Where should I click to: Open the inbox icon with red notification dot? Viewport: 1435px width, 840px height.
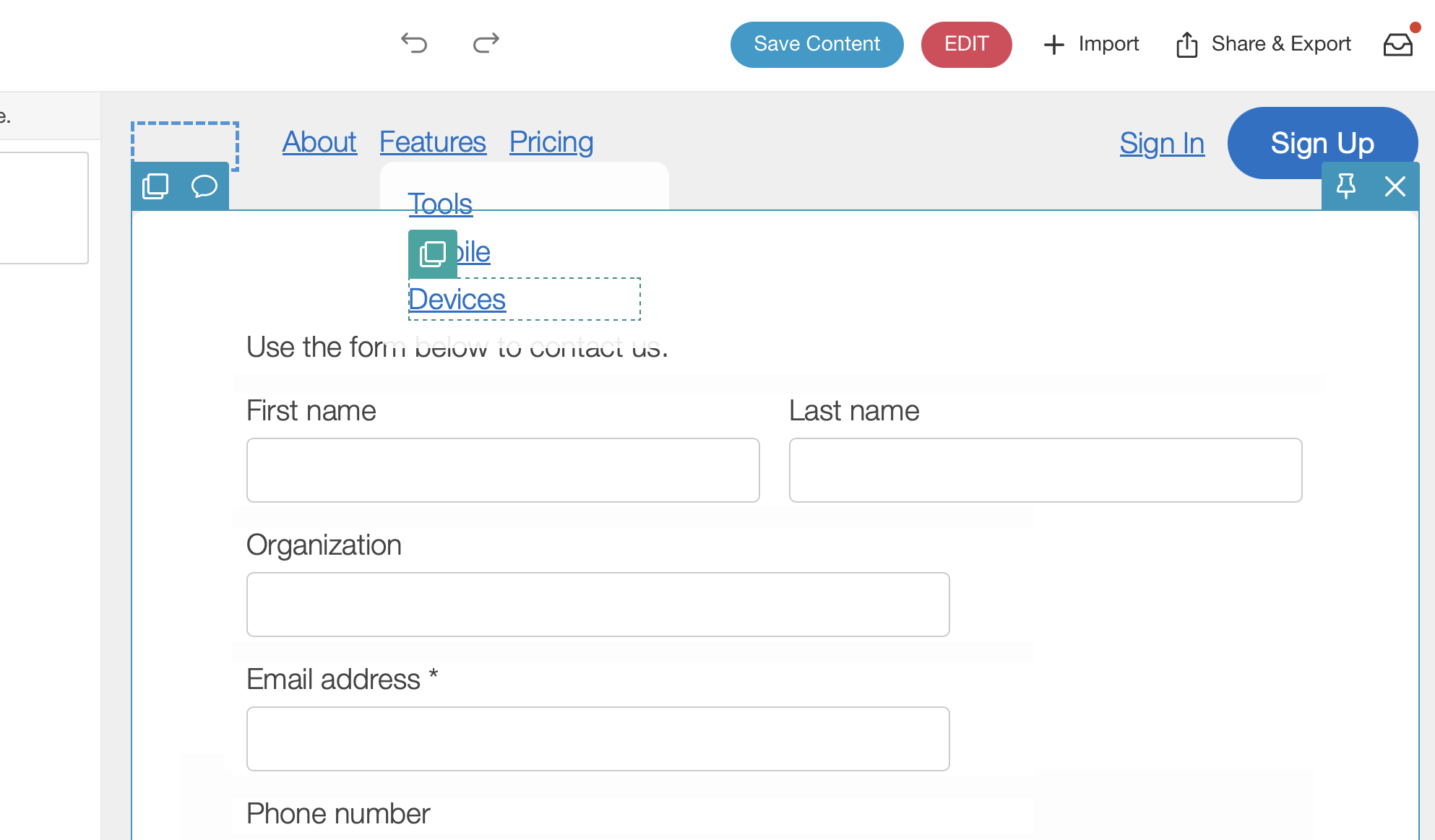(x=1399, y=44)
